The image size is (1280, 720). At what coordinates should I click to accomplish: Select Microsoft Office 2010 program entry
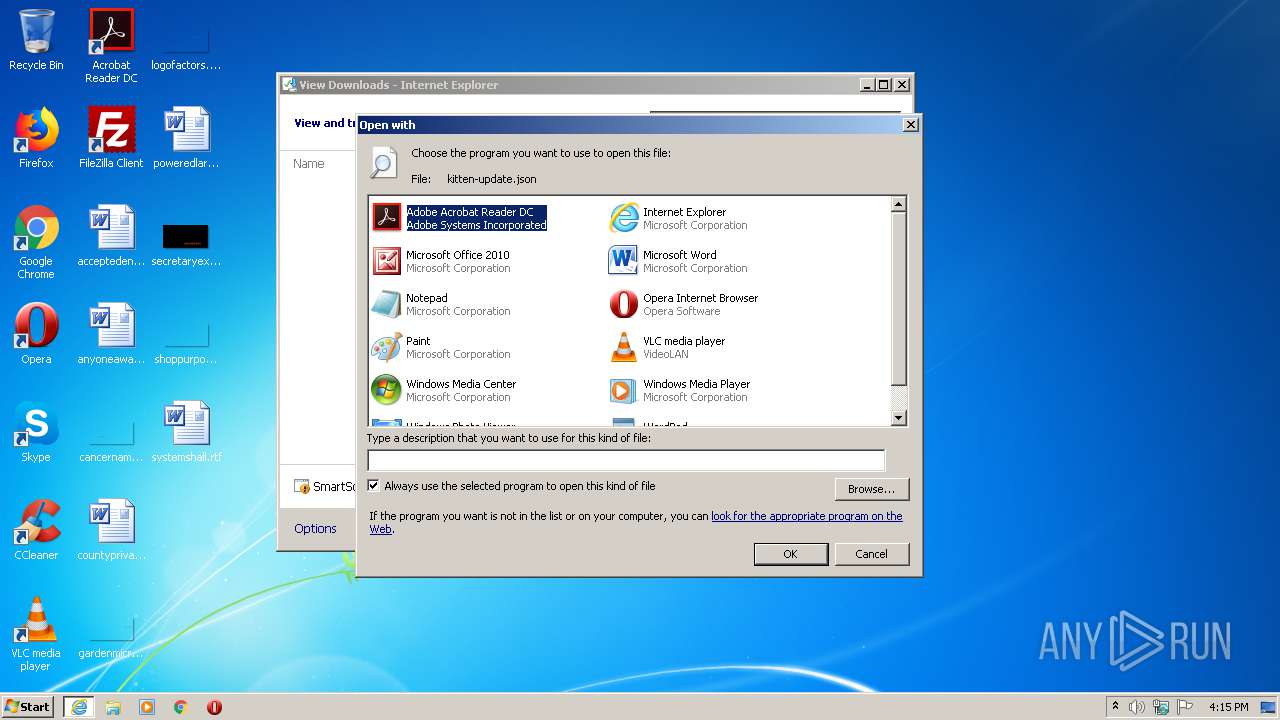tap(442, 261)
